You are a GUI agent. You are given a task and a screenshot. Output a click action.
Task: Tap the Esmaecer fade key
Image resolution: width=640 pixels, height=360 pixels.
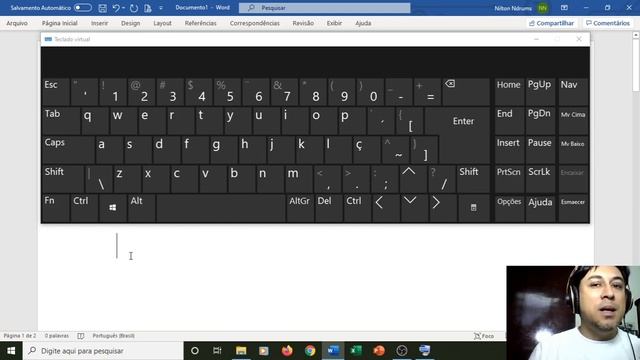tap(573, 208)
